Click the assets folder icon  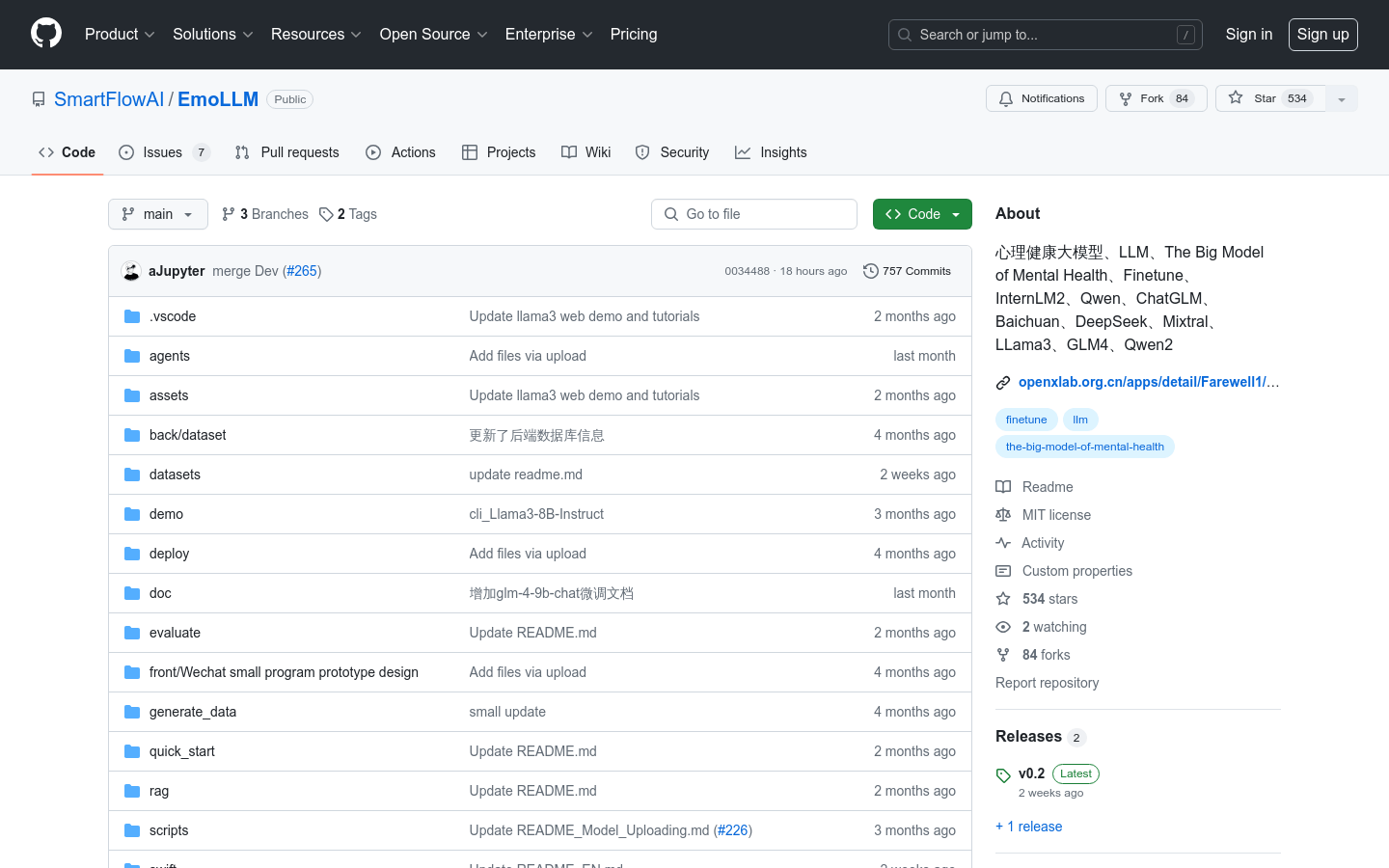pos(132,395)
